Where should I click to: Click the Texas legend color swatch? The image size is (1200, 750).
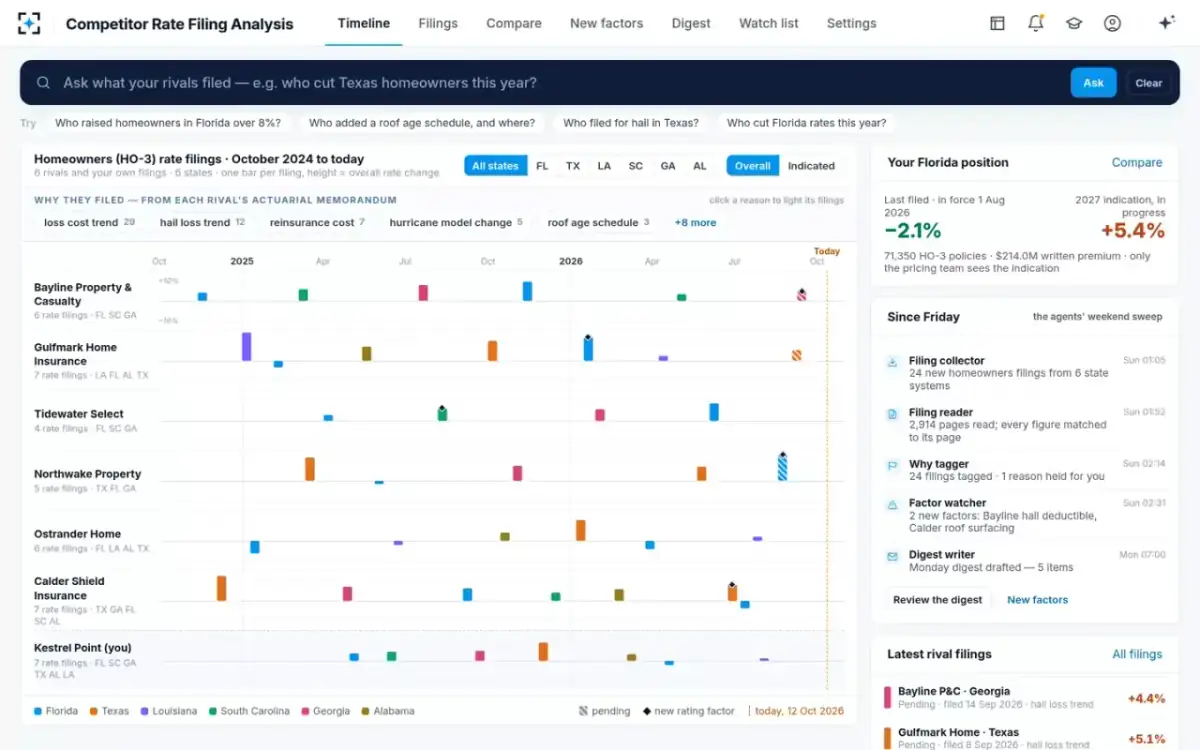click(x=93, y=711)
